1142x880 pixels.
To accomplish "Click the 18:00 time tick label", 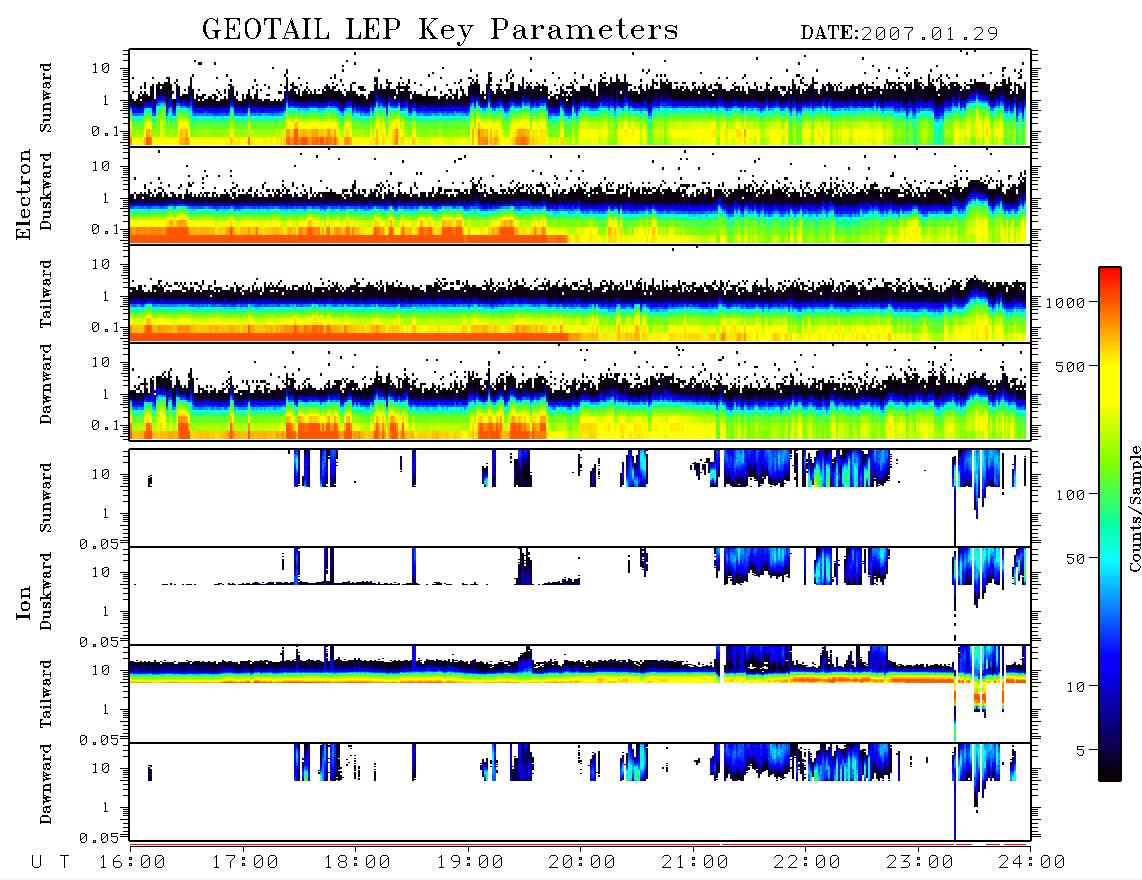I will tap(358, 862).
